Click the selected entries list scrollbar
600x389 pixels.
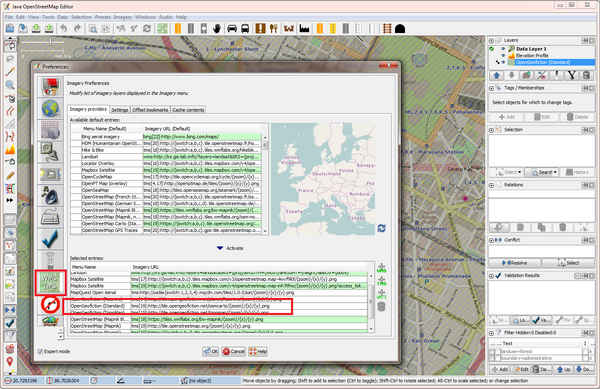pyautogui.click(x=370, y=301)
